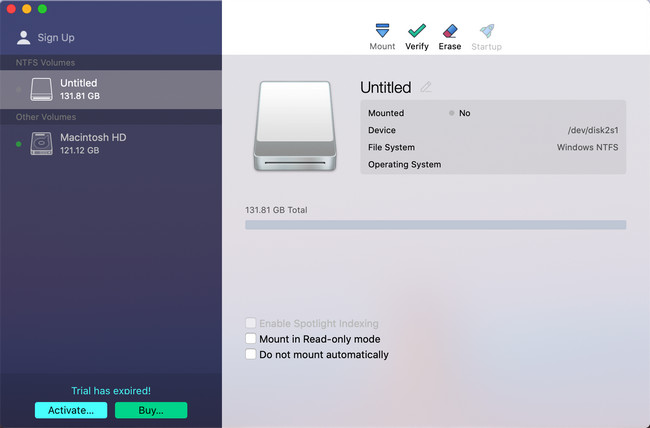This screenshot has height=428, width=650.
Task: Click the 131.81 GB Total label
Action: tap(276, 210)
